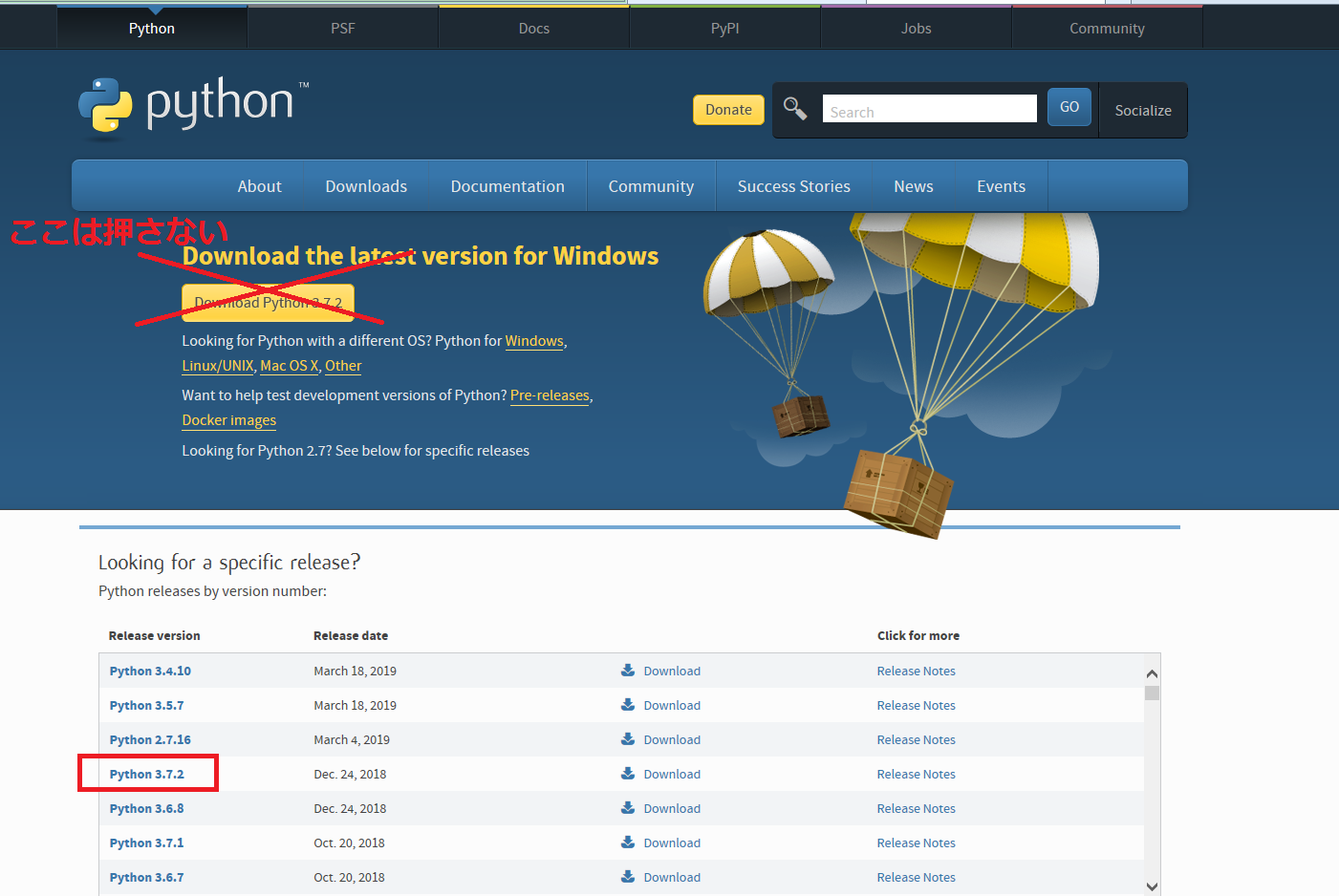Open the News menu
The width and height of the screenshot is (1339, 896).
pyautogui.click(x=914, y=186)
